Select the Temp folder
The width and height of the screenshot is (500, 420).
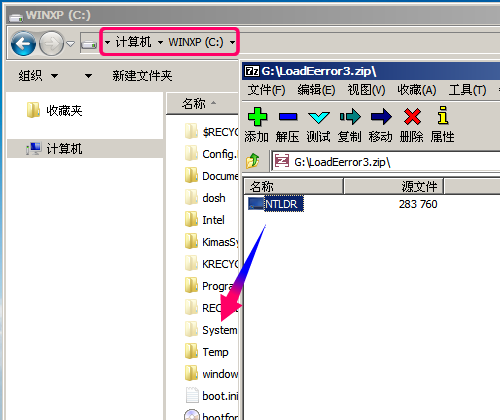click(207, 352)
